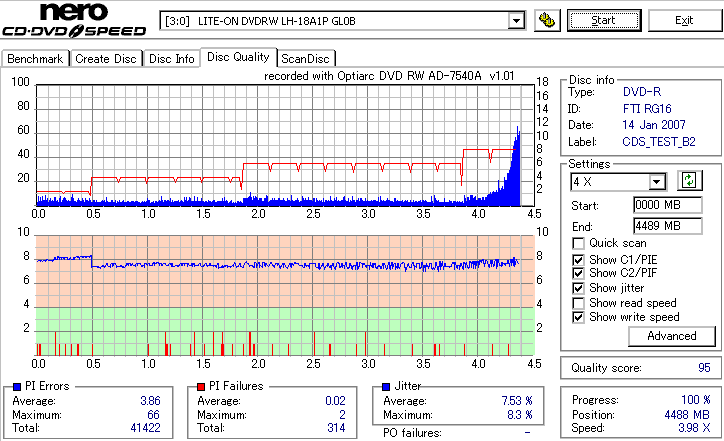Click the Start position 0000 MB field

pos(668,205)
